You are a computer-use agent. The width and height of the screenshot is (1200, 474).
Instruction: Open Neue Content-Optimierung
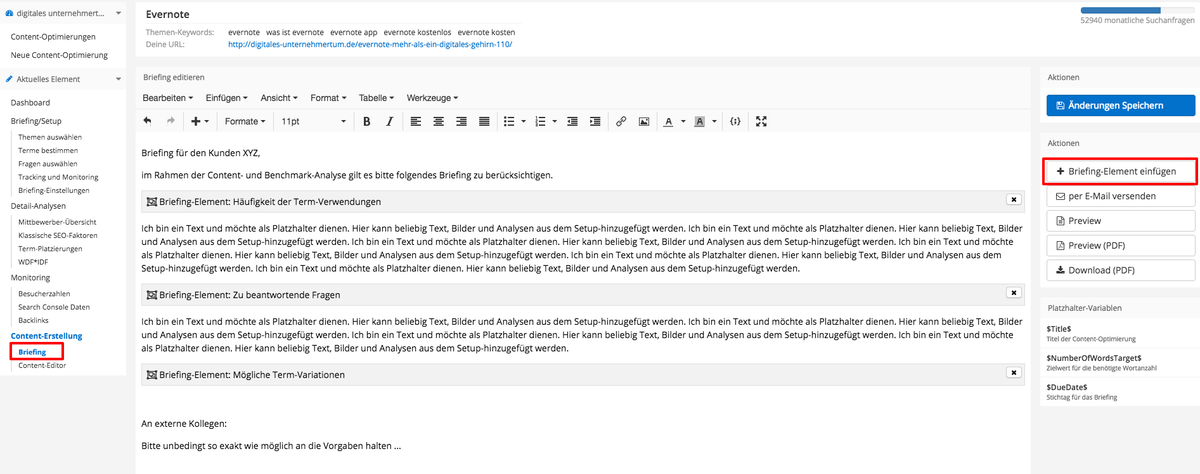click(x=59, y=54)
